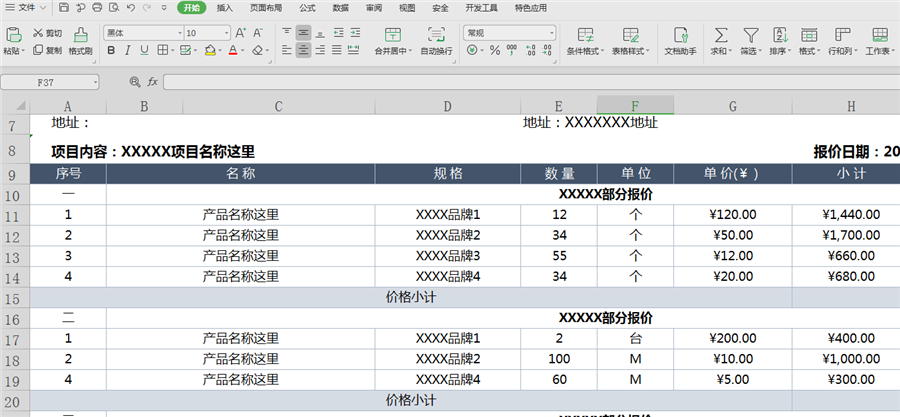Click Merge and Center (合并居中)
The image size is (900, 417).
click(393, 41)
